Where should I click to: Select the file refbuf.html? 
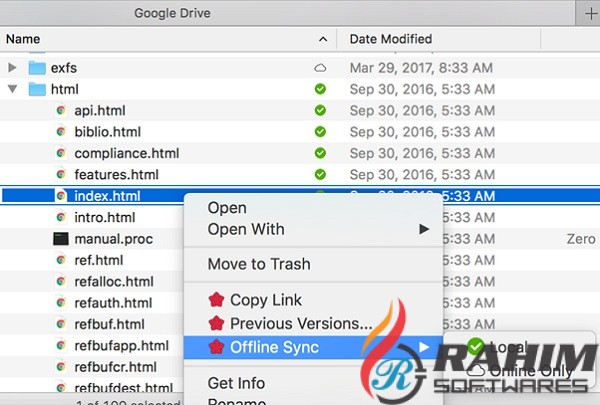pyautogui.click(x=109, y=325)
